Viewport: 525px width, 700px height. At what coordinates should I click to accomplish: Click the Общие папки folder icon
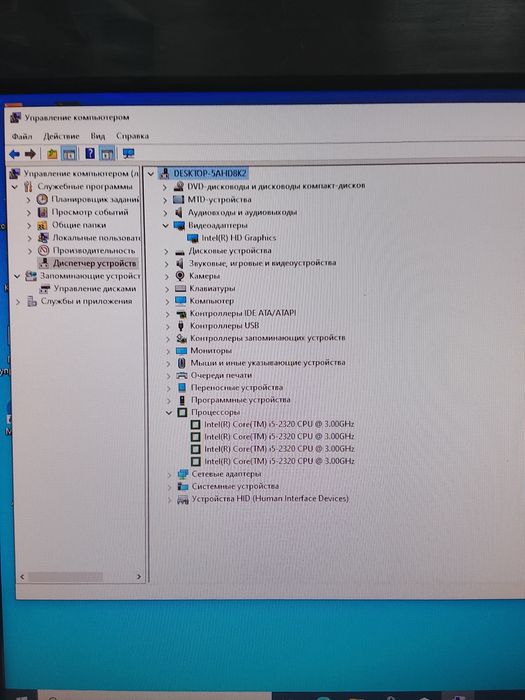[x=42, y=225]
